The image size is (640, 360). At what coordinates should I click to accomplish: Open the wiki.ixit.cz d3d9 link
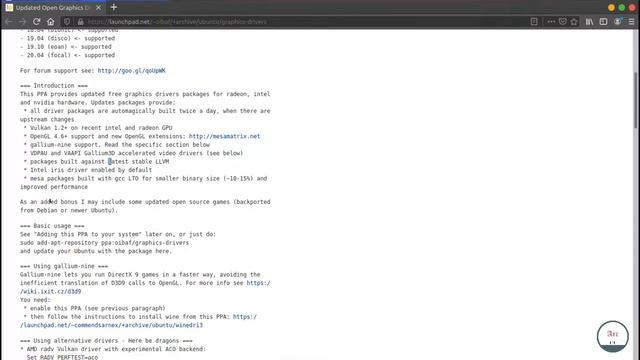point(145,287)
